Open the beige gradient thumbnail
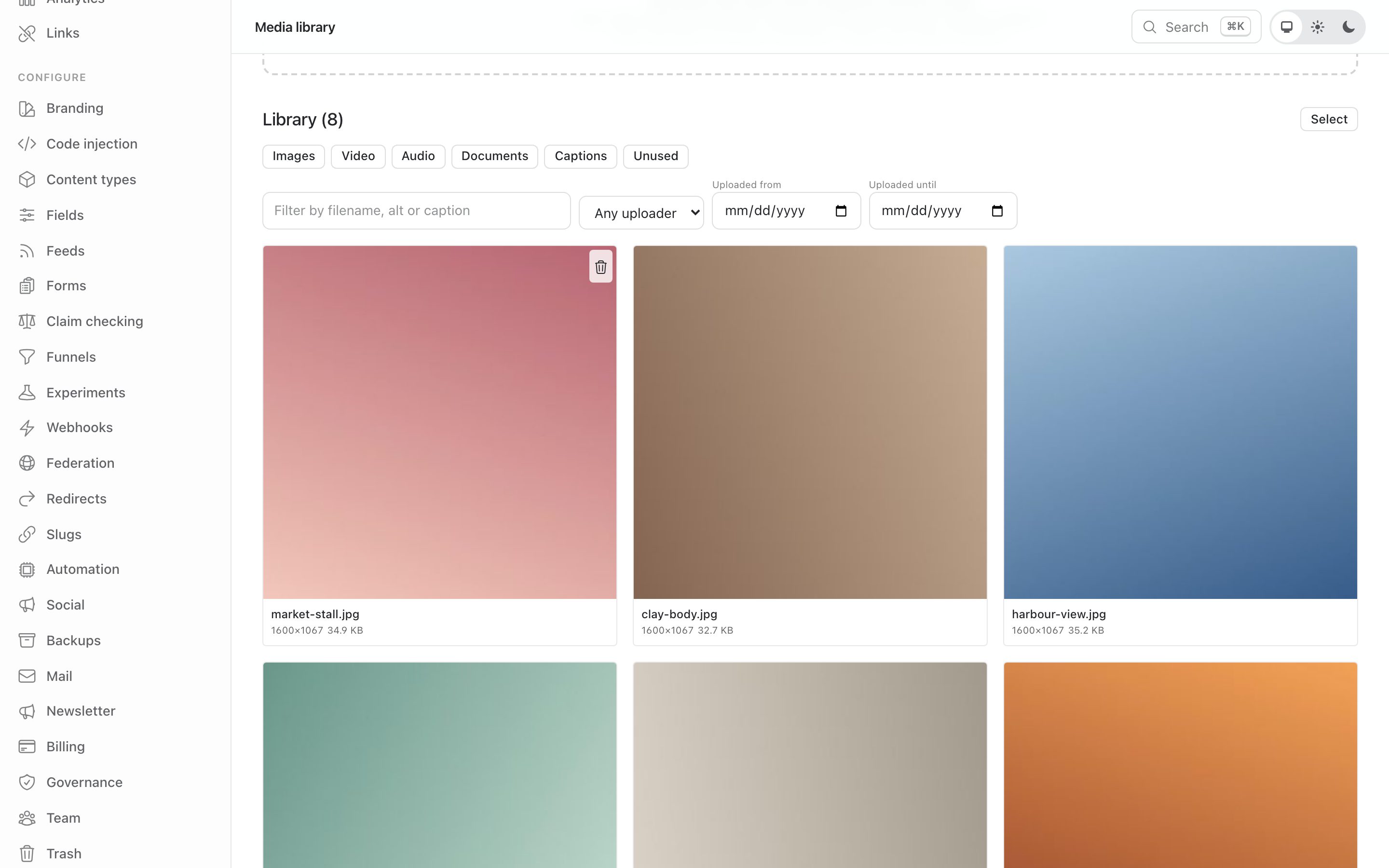Screen dimensions: 1389x868 (810, 765)
